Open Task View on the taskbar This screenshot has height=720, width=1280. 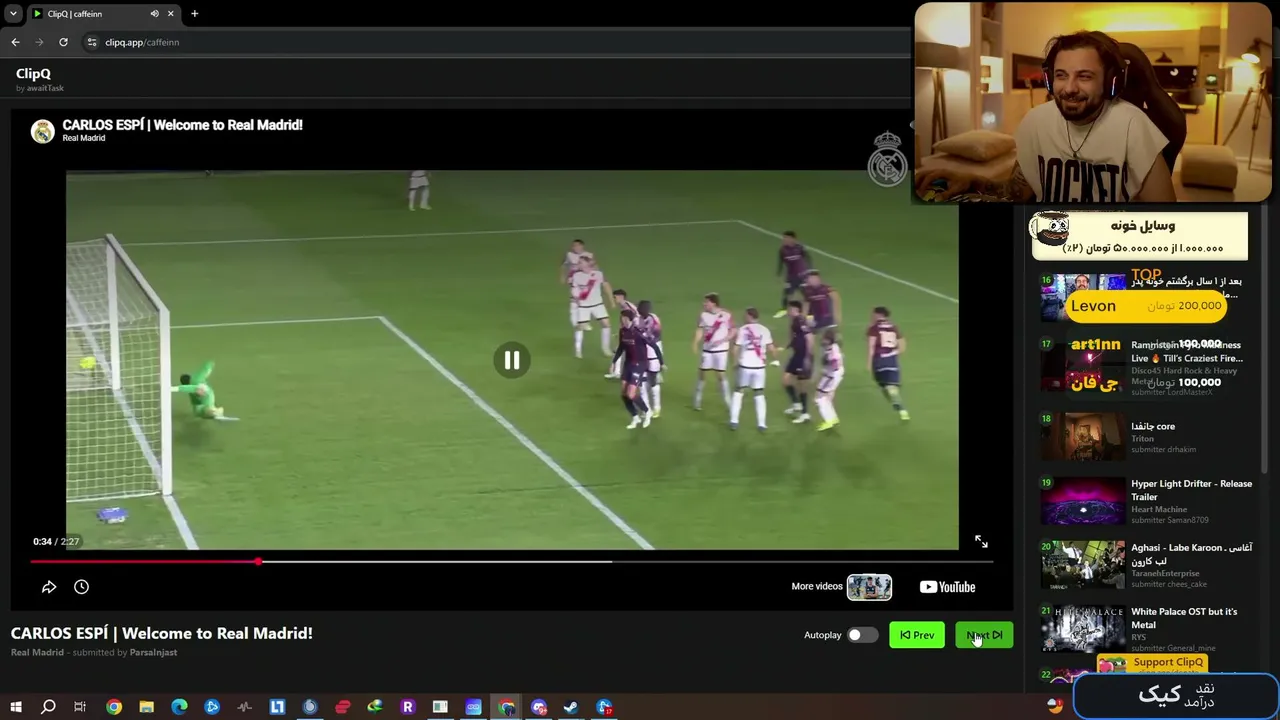click(80, 707)
